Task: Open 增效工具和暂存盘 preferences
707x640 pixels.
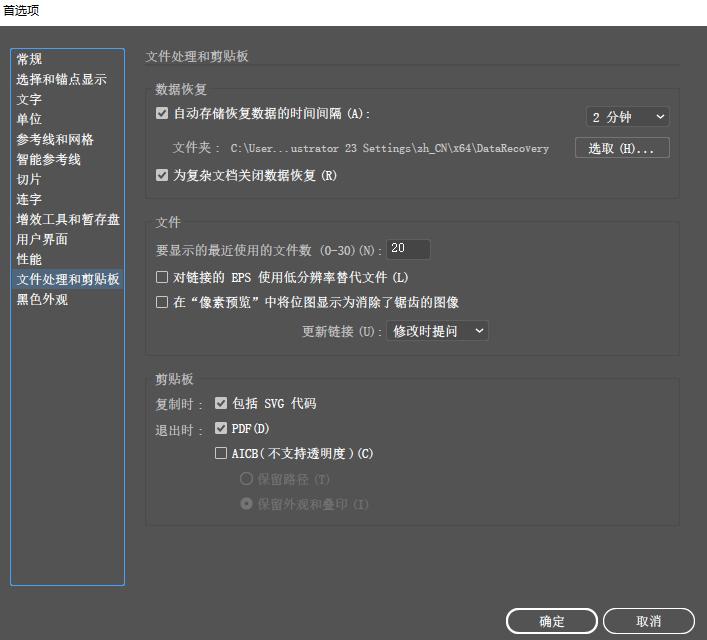Action: [67, 219]
